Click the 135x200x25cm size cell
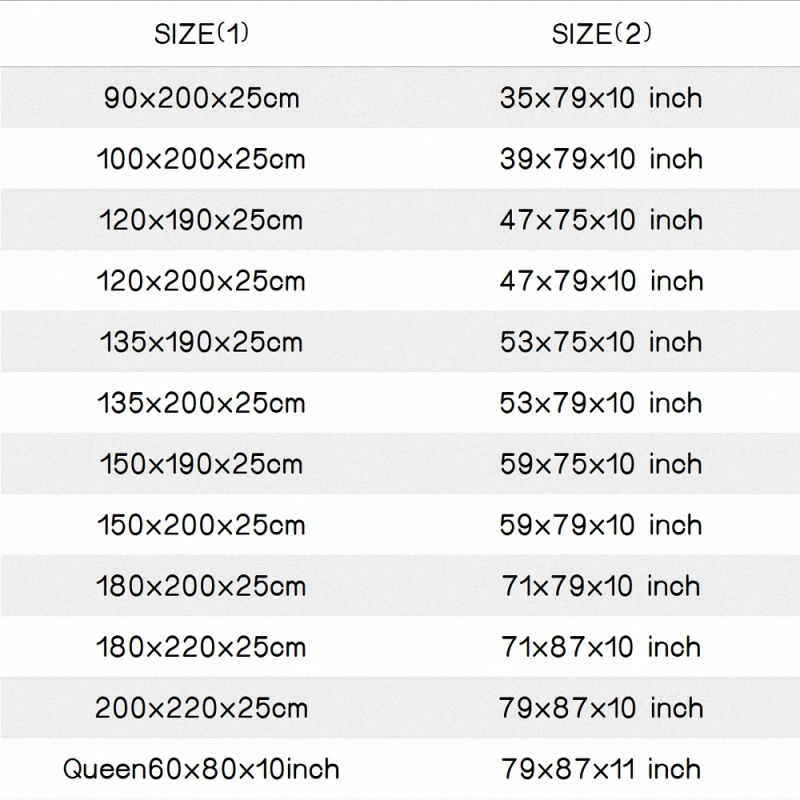This screenshot has width=800, height=800. pos(201,403)
